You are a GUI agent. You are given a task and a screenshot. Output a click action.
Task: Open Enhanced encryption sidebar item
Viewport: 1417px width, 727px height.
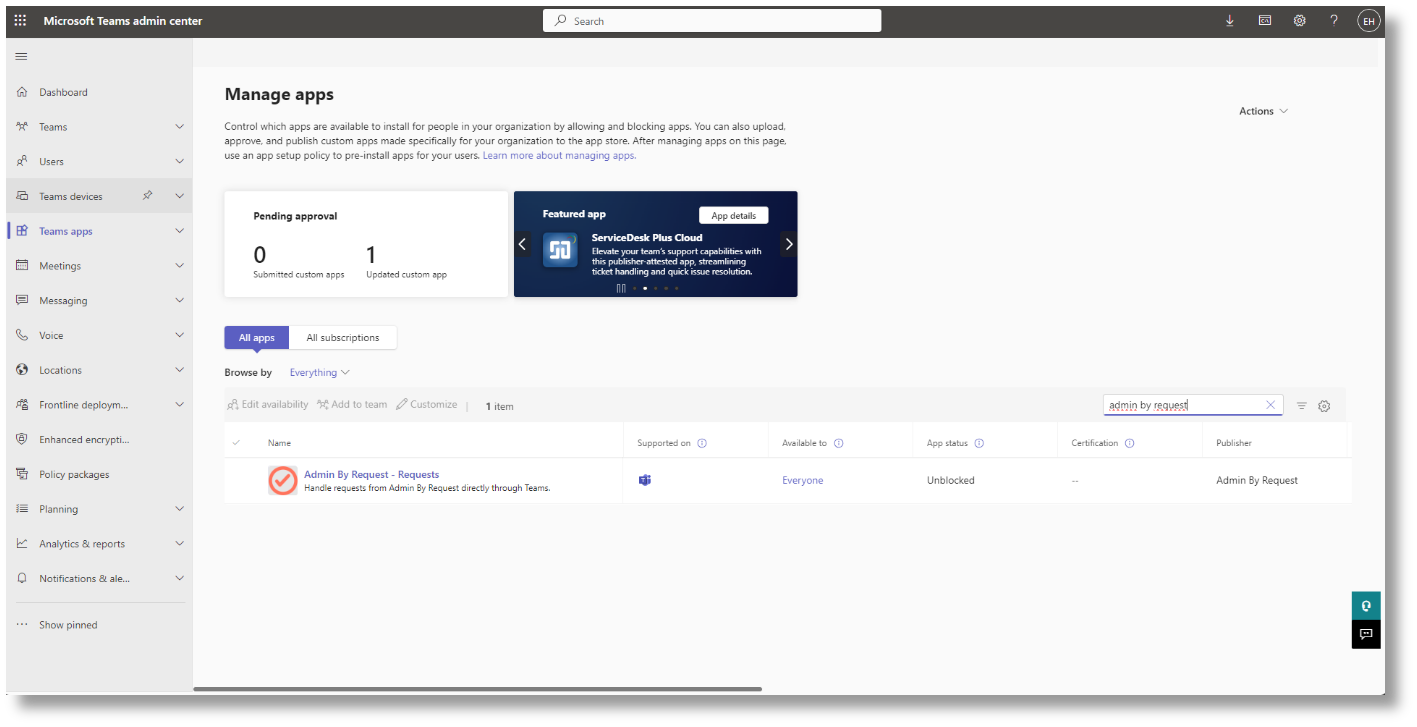84,439
